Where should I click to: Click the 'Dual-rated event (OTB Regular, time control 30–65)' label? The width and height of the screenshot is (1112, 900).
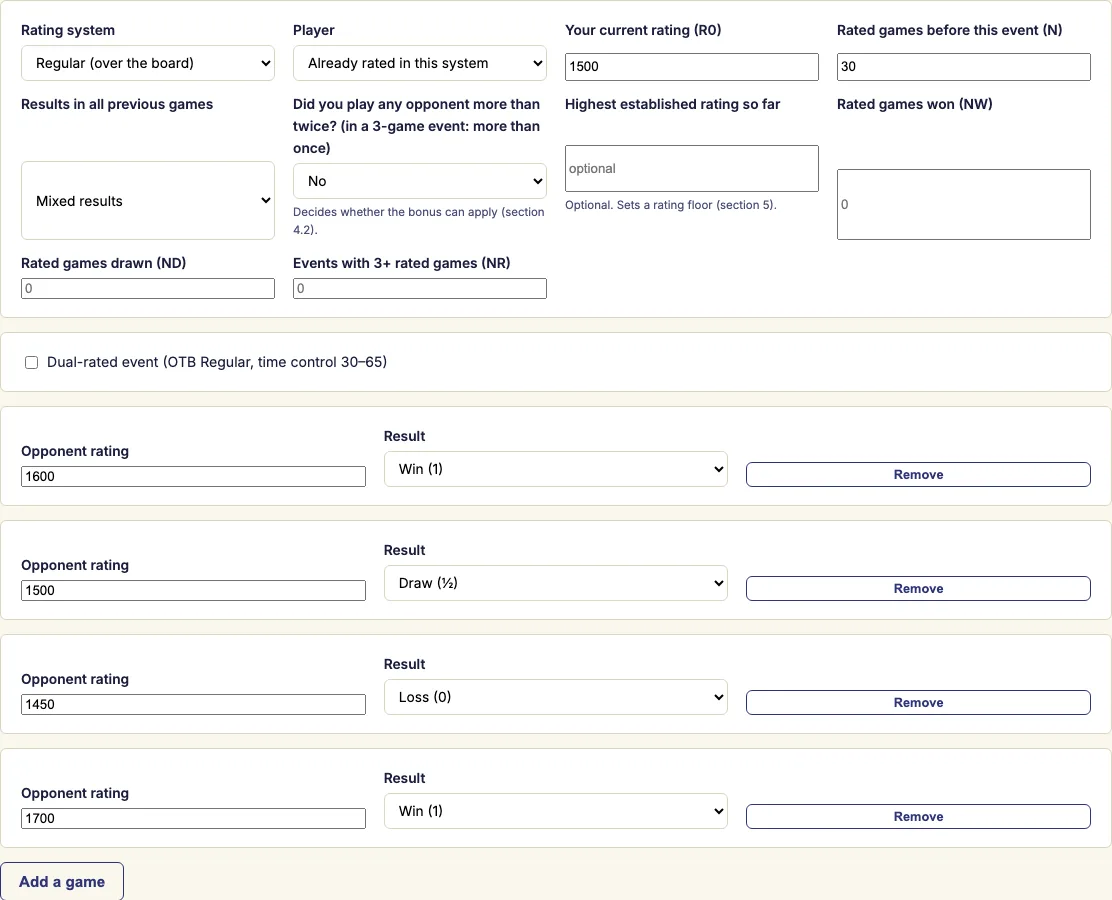tap(217, 362)
